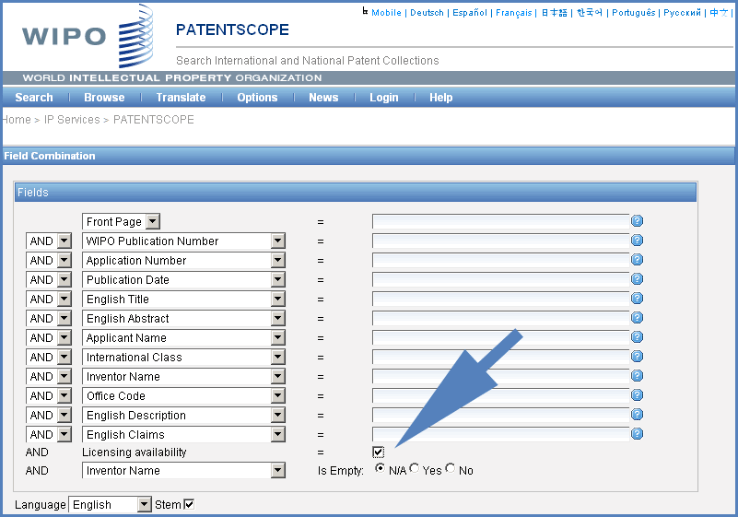738x517 pixels.
Task: Open the Search menu
Action: coord(34,97)
